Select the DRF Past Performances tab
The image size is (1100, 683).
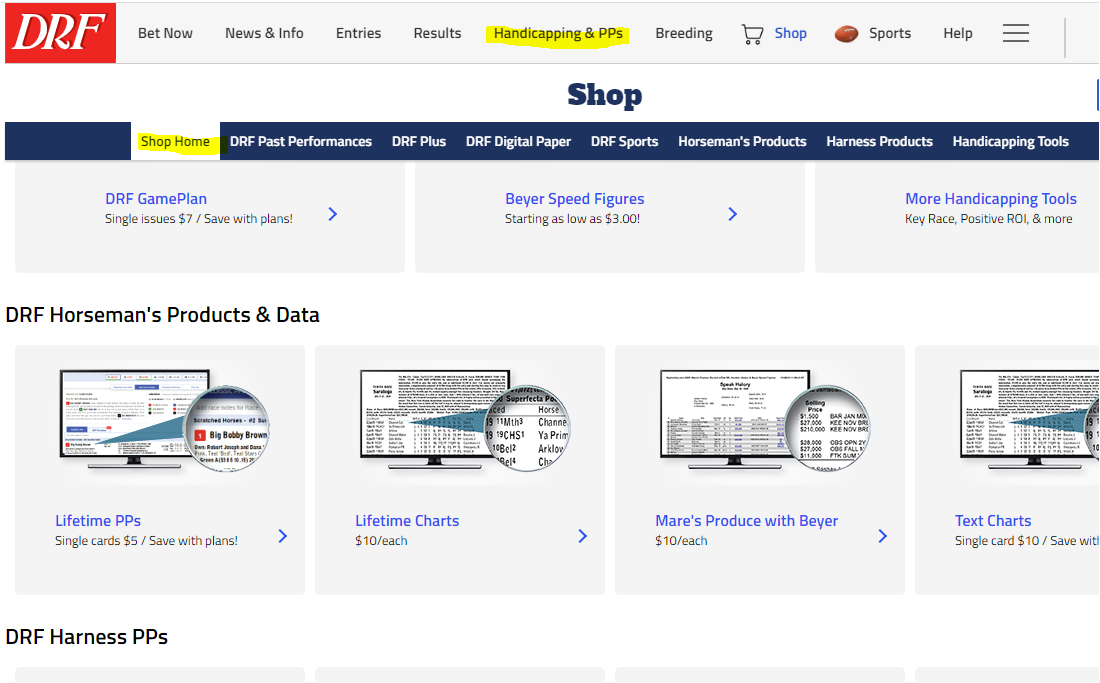301,142
